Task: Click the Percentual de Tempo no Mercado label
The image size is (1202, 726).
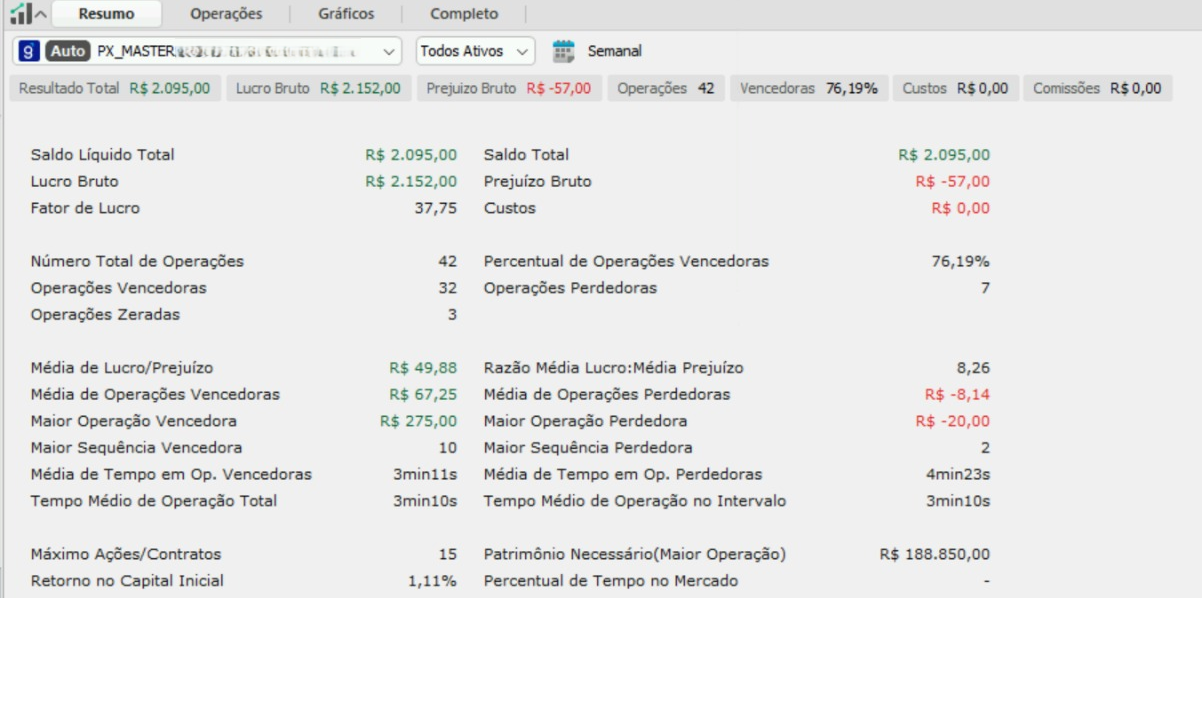Action: click(611, 581)
